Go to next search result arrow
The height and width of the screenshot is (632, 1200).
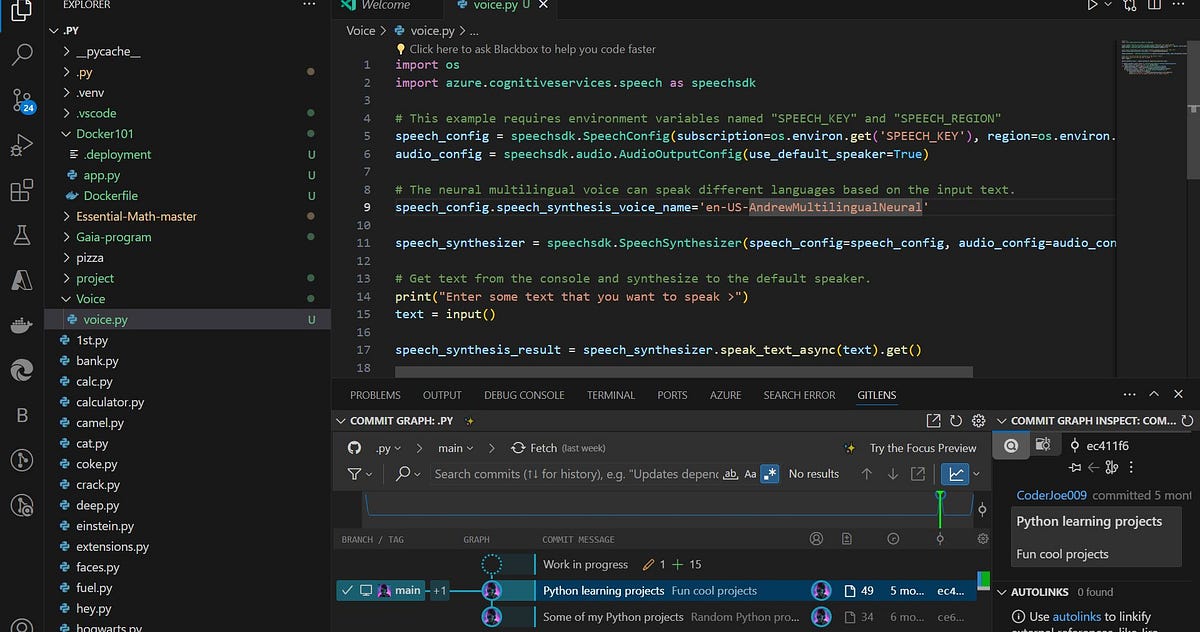click(x=892, y=474)
